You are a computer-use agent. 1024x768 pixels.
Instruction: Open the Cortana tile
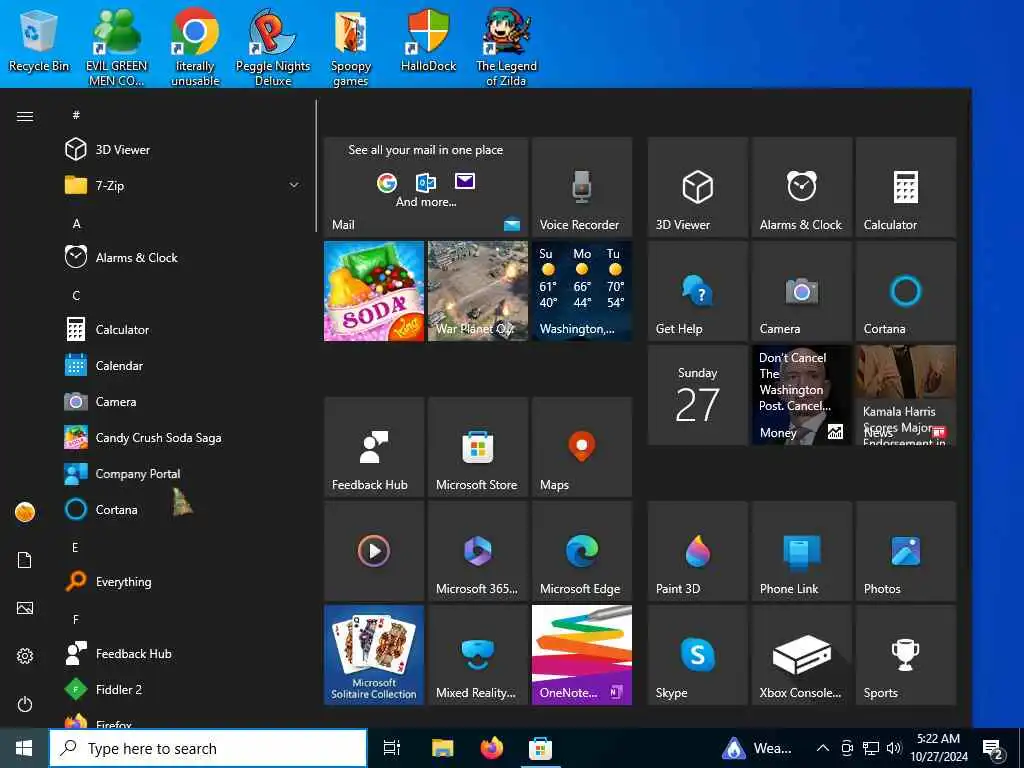pyautogui.click(x=906, y=291)
